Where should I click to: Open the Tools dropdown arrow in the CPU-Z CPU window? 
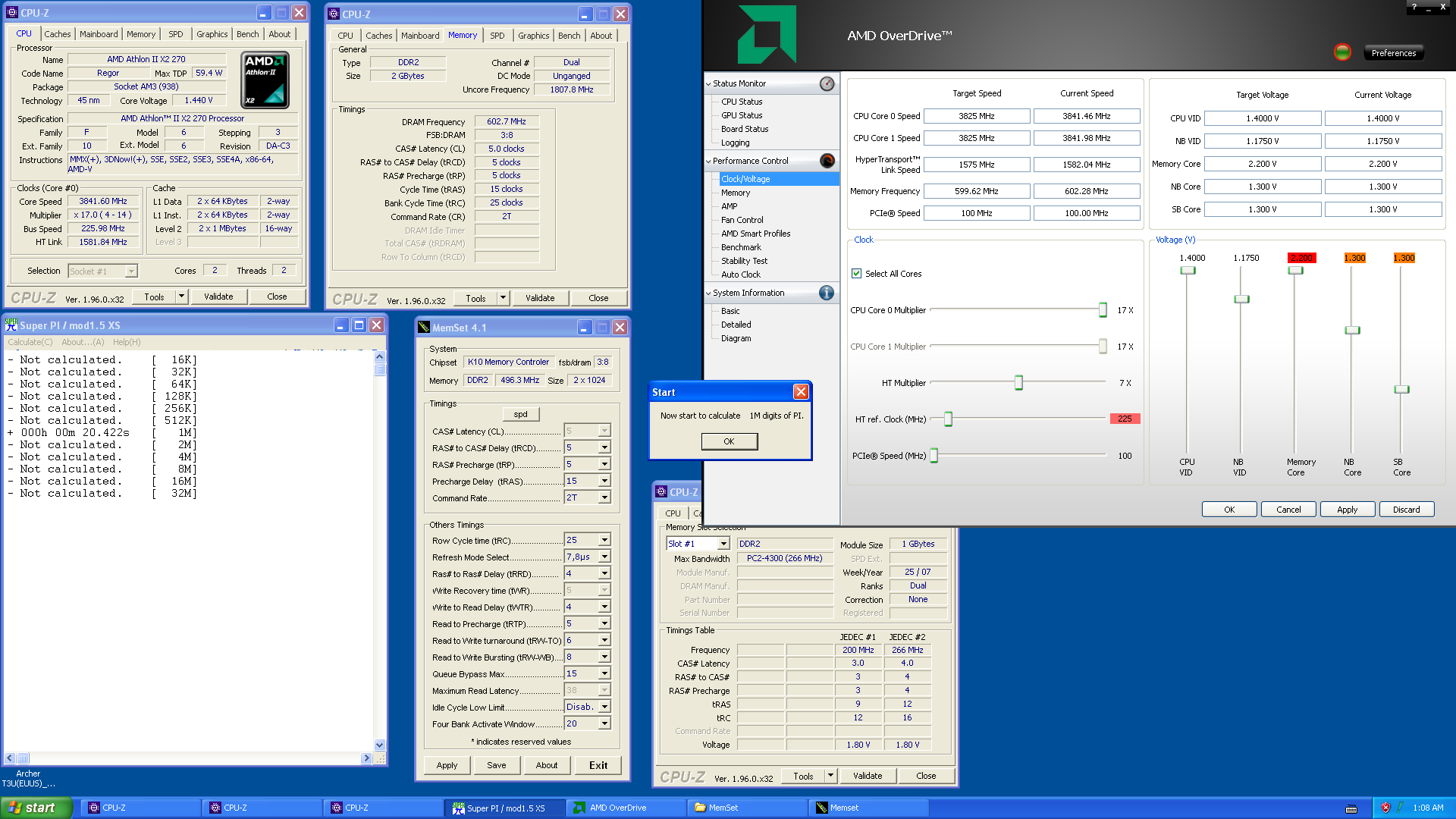pyautogui.click(x=181, y=297)
